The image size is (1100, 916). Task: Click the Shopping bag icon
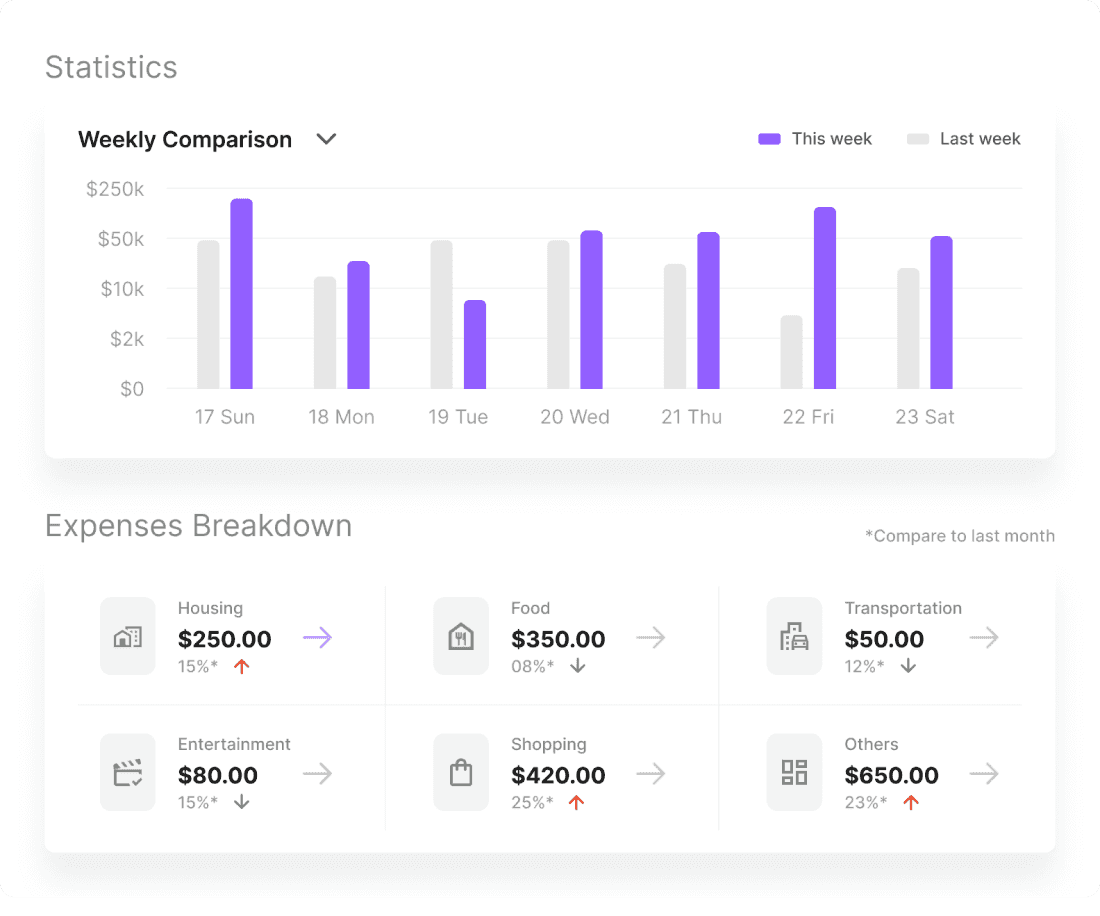tap(461, 772)
